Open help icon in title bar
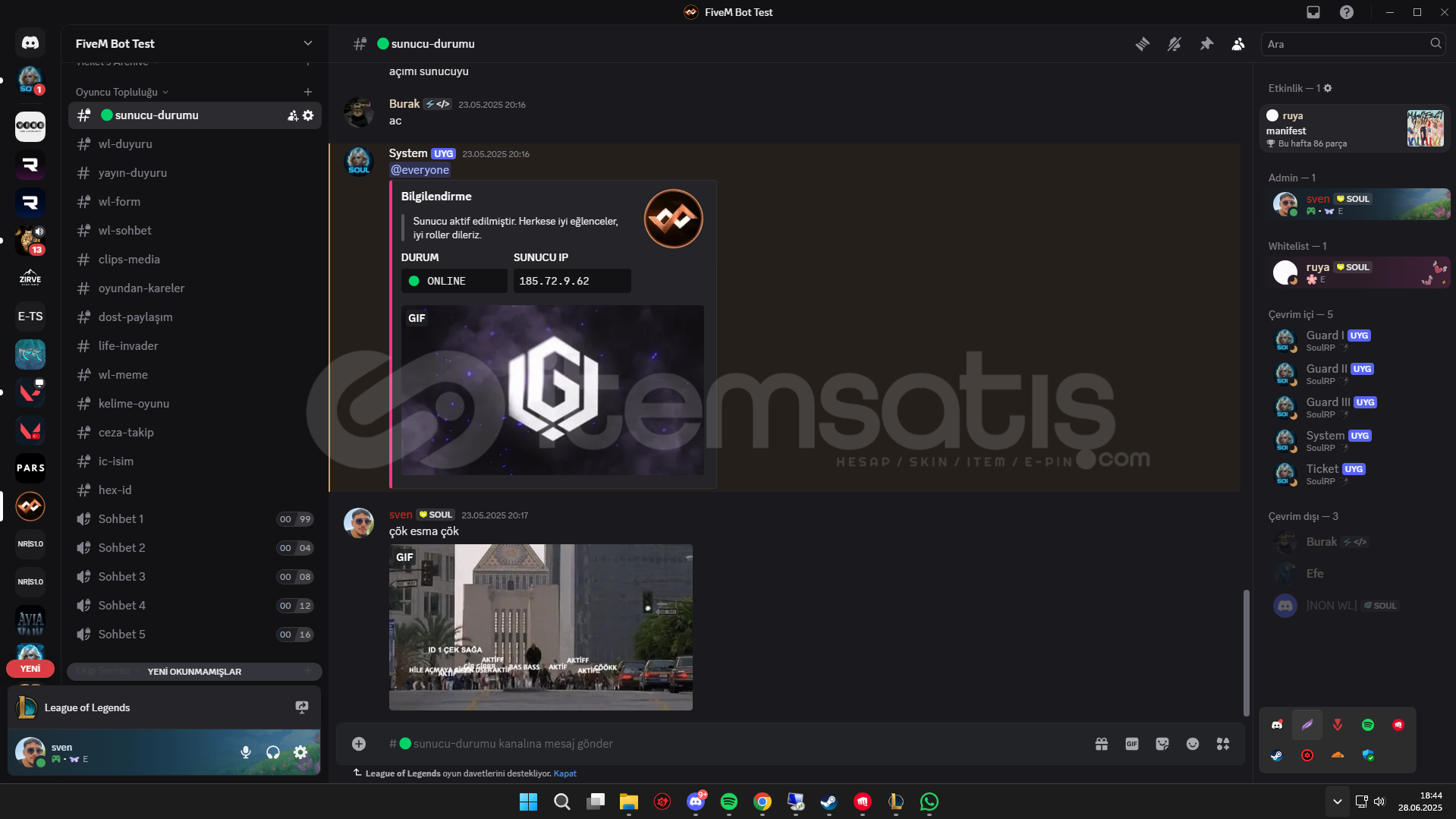This screenshot has height=819, width=1456. [x=1347, y=12]
